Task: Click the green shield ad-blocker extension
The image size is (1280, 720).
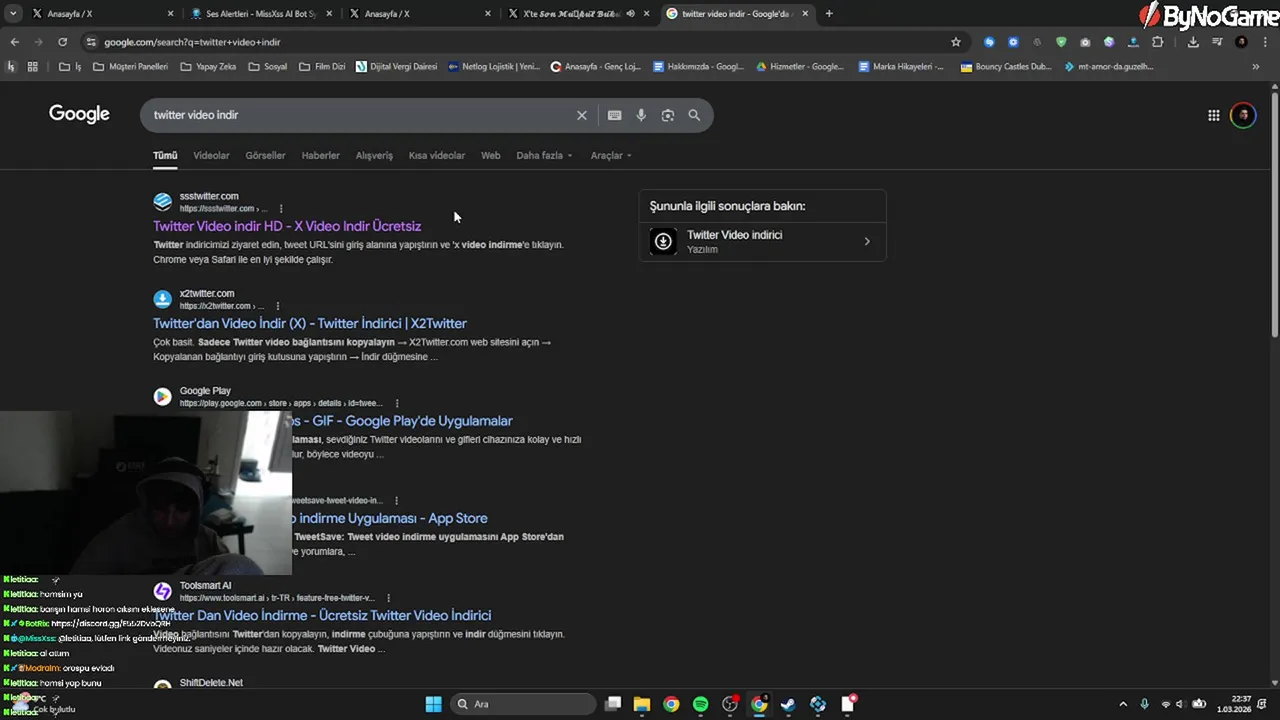Action: [x=1061, y=42]
